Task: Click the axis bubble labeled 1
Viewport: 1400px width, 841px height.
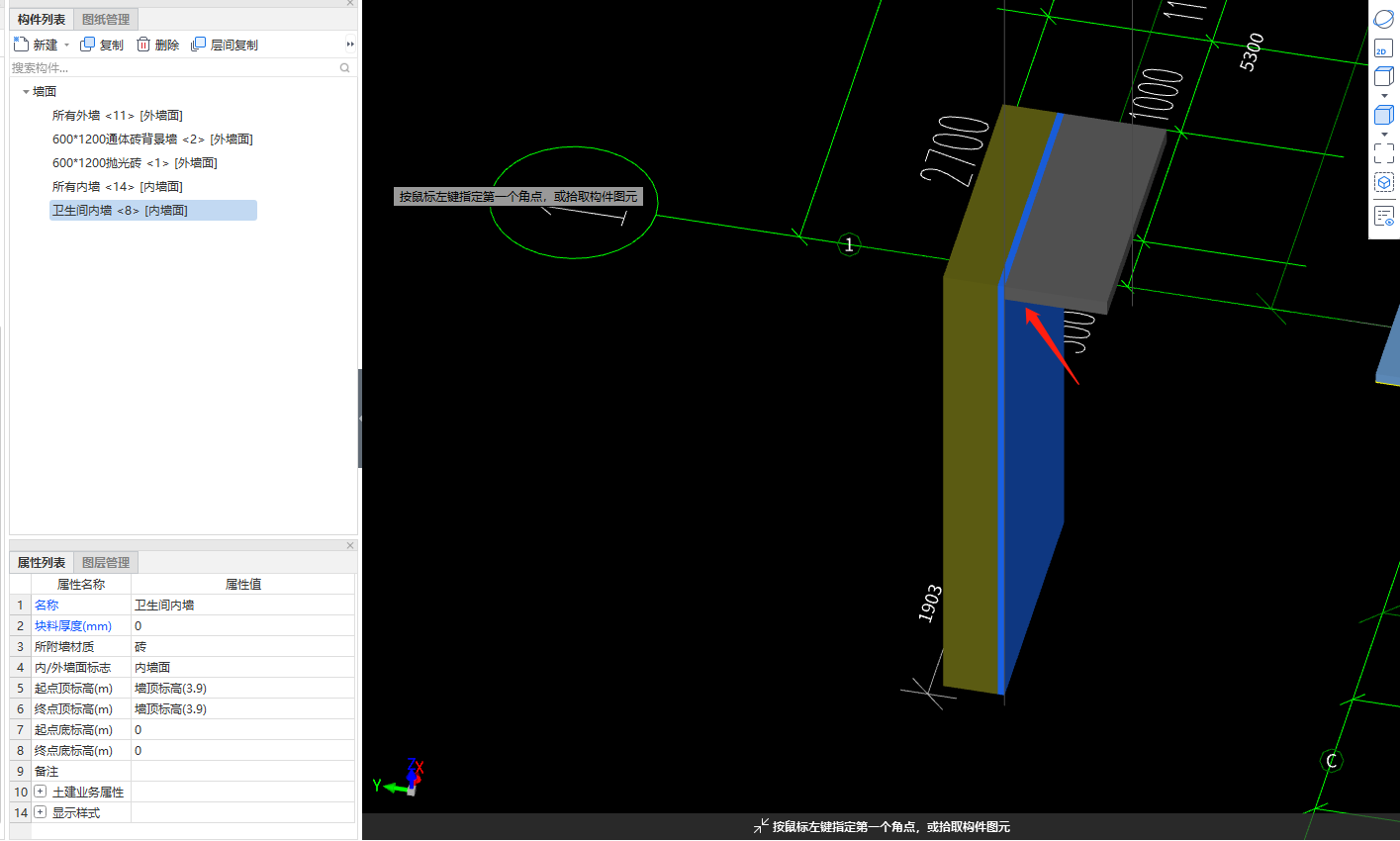Action: [849, 244]
